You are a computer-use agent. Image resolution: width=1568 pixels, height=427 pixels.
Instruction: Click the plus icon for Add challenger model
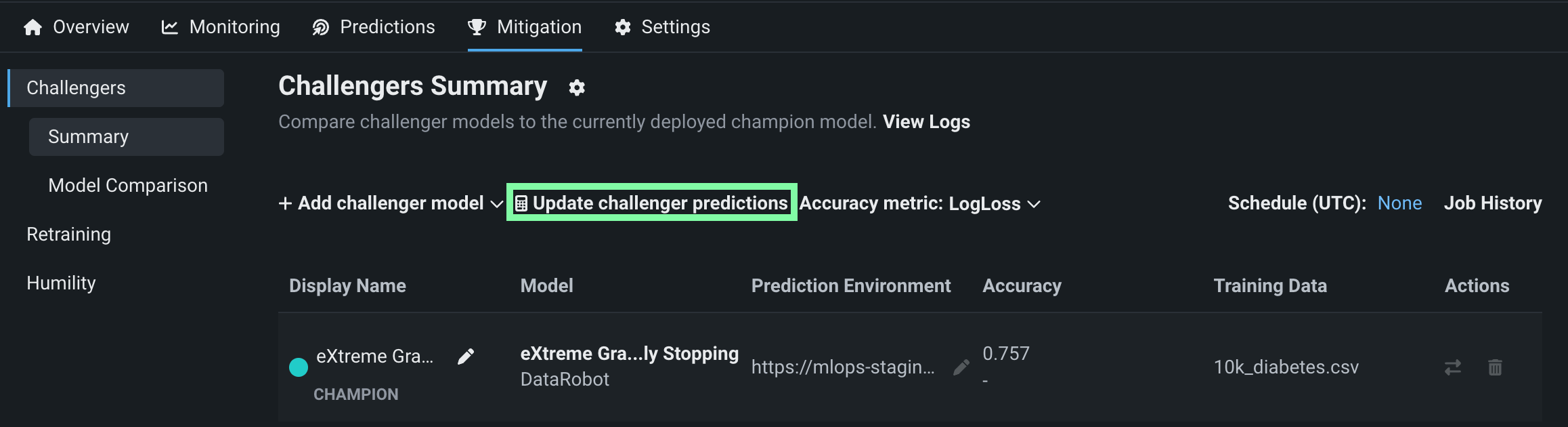click(285, 203)
